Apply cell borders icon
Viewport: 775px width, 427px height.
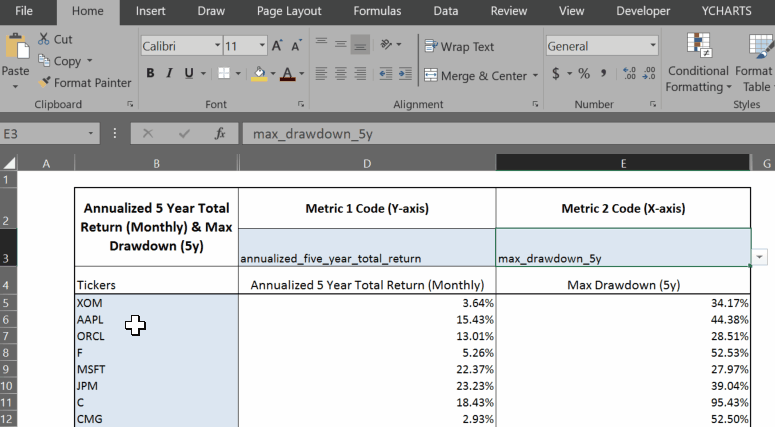(224, 73)
